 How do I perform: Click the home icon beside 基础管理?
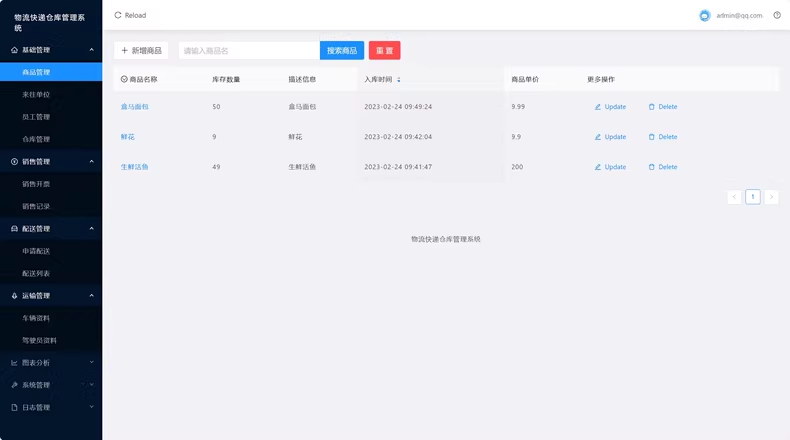coord(14,50)
